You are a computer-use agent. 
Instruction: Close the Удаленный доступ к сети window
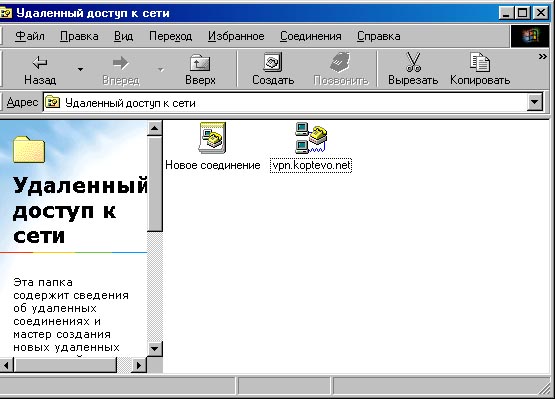pos(541,13)
